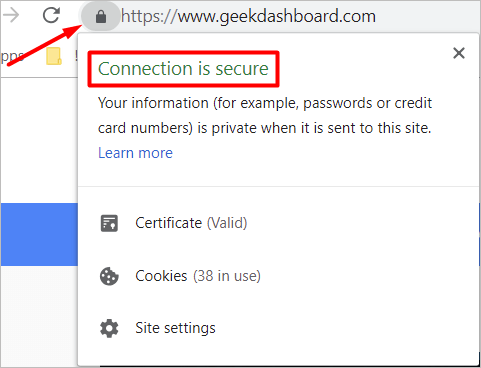Open Certificate label in the popup

[x=168, y=223]
